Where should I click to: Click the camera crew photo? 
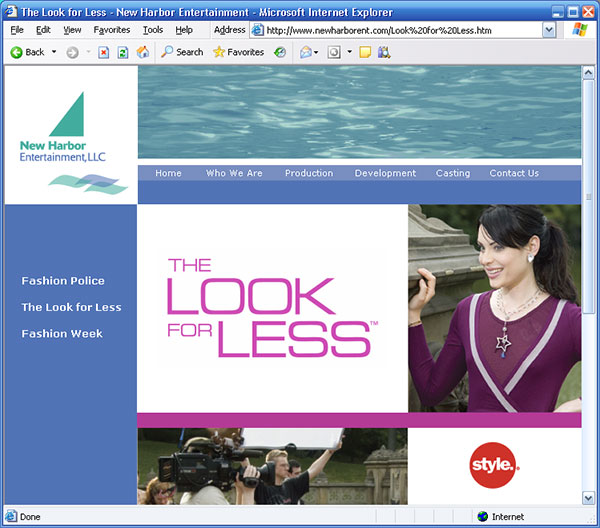point(272,466)
